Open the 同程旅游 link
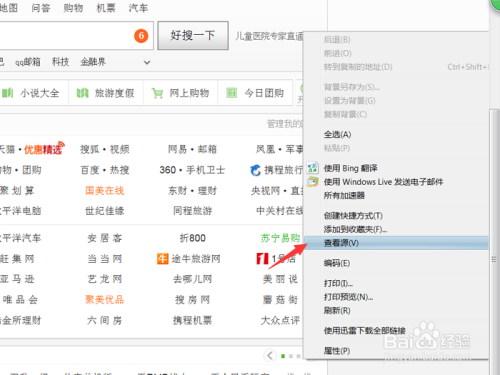 point(192,211)
